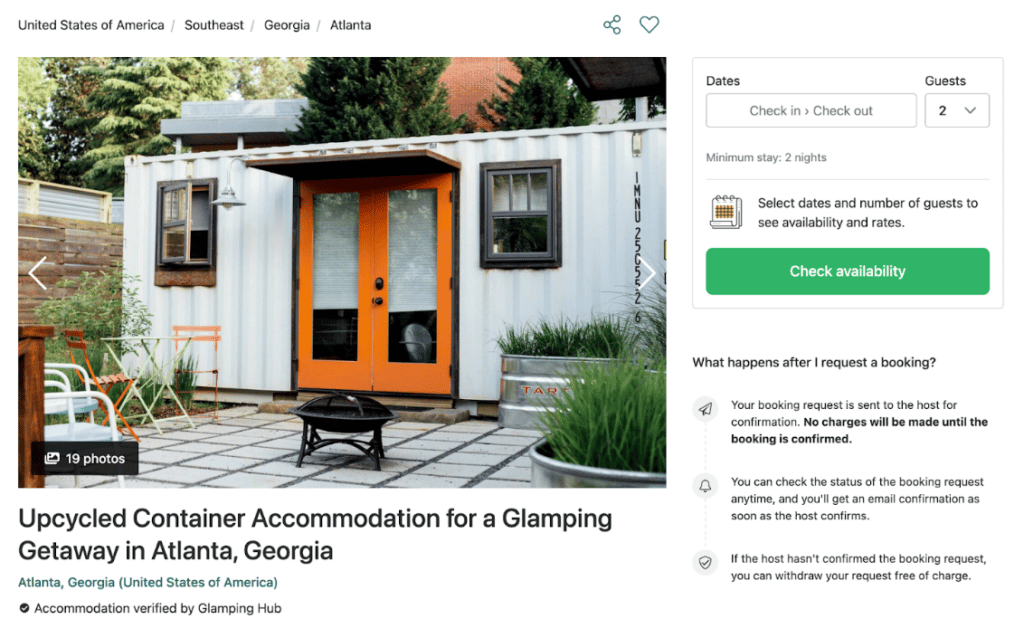This screenshot has width=1024, height=628.
Task: Click the Check availability button
Action: (x=847, y=271)
